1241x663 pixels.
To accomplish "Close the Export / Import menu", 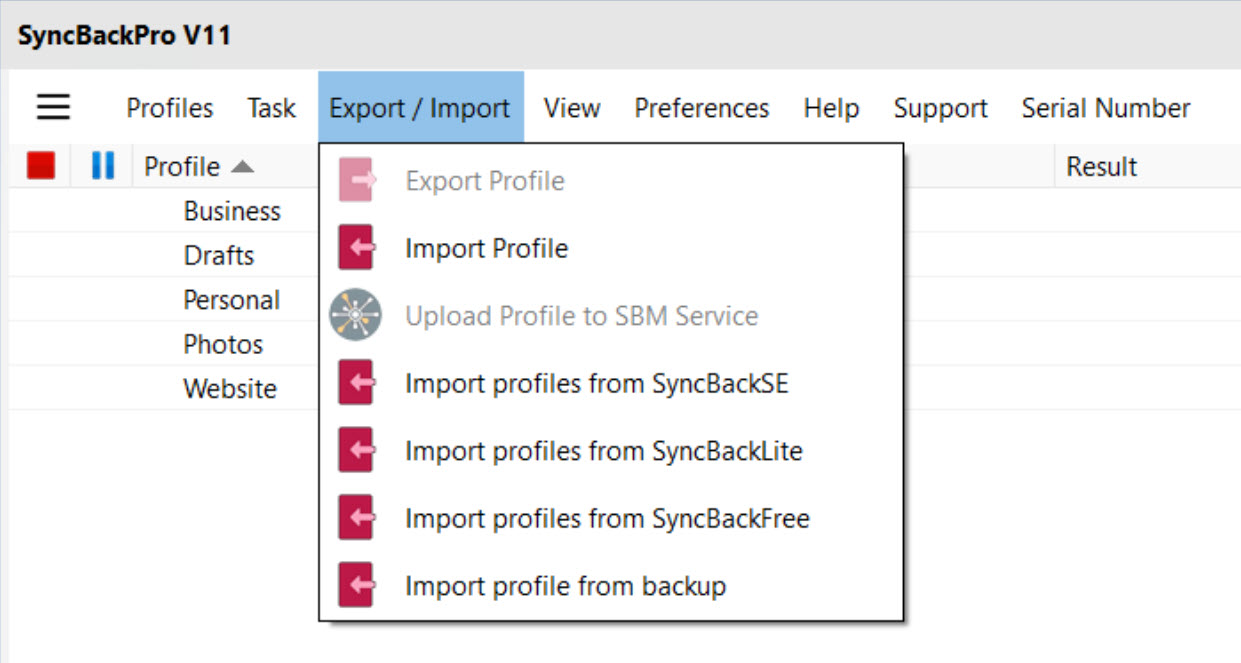I will 421,108.
